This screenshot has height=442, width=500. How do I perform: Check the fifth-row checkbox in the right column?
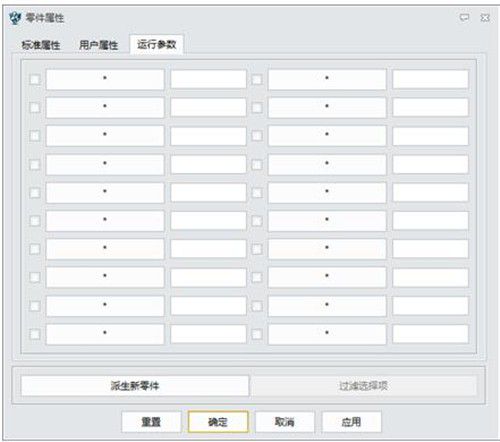point(257,193)
